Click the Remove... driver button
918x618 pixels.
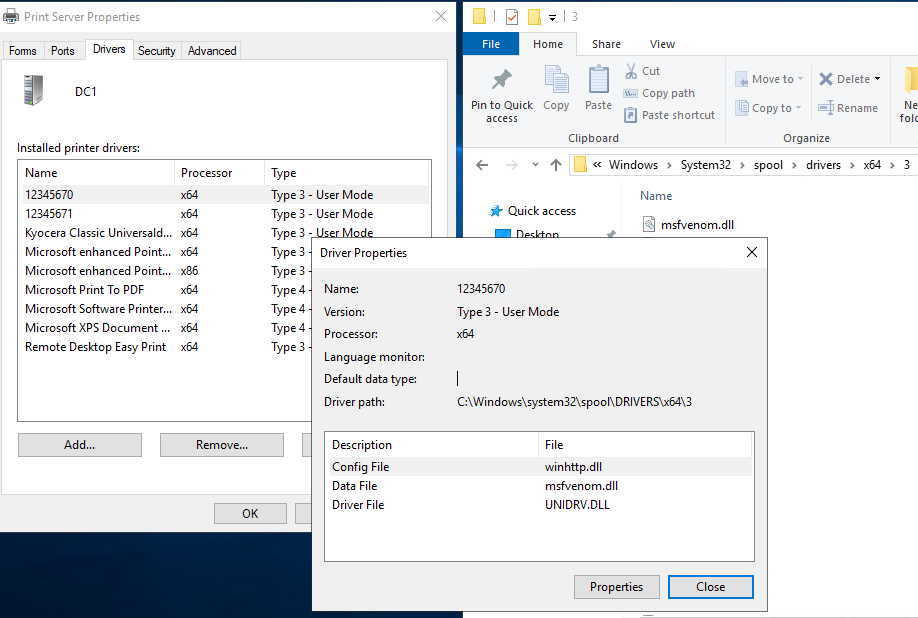(222, 445)
